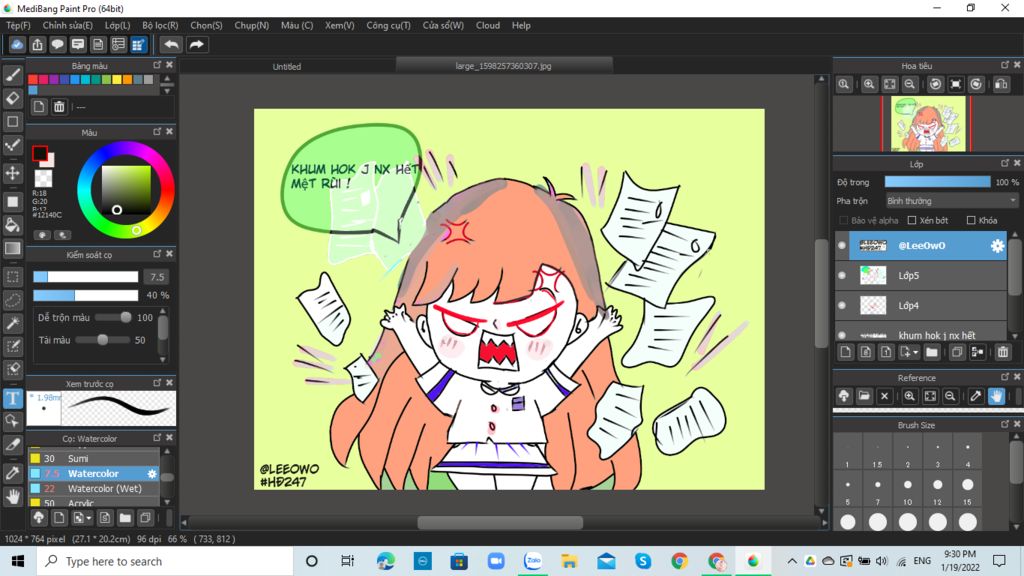Open add-brush dropdown in brush panel

tap(89, 519)
